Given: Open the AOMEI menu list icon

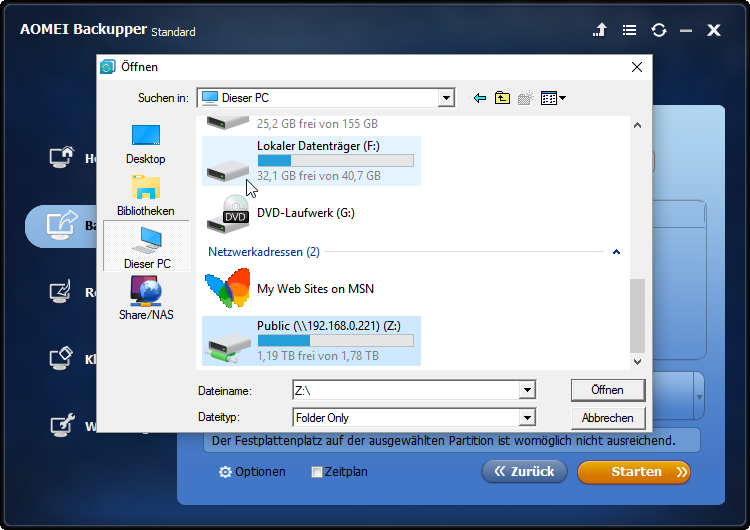Looking at the screenshot, I should (x=629, y=30).
